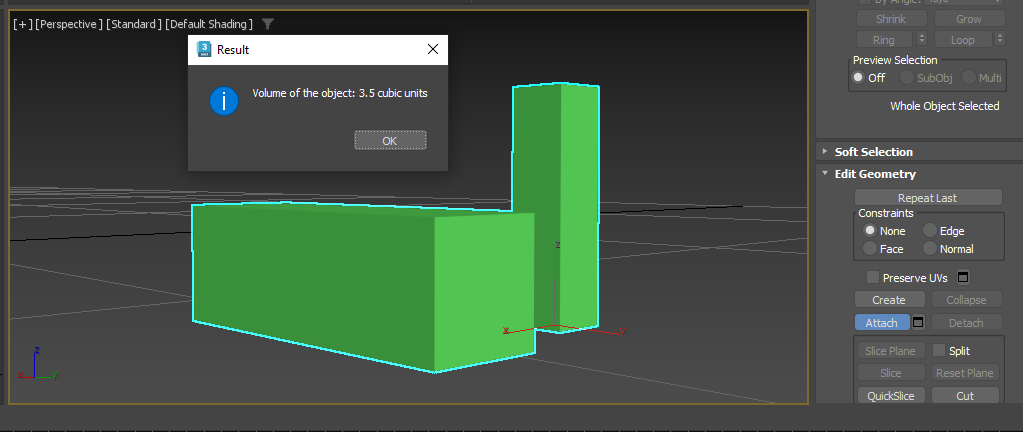
Task: Click the Slice button
Action: click(890, 373)
